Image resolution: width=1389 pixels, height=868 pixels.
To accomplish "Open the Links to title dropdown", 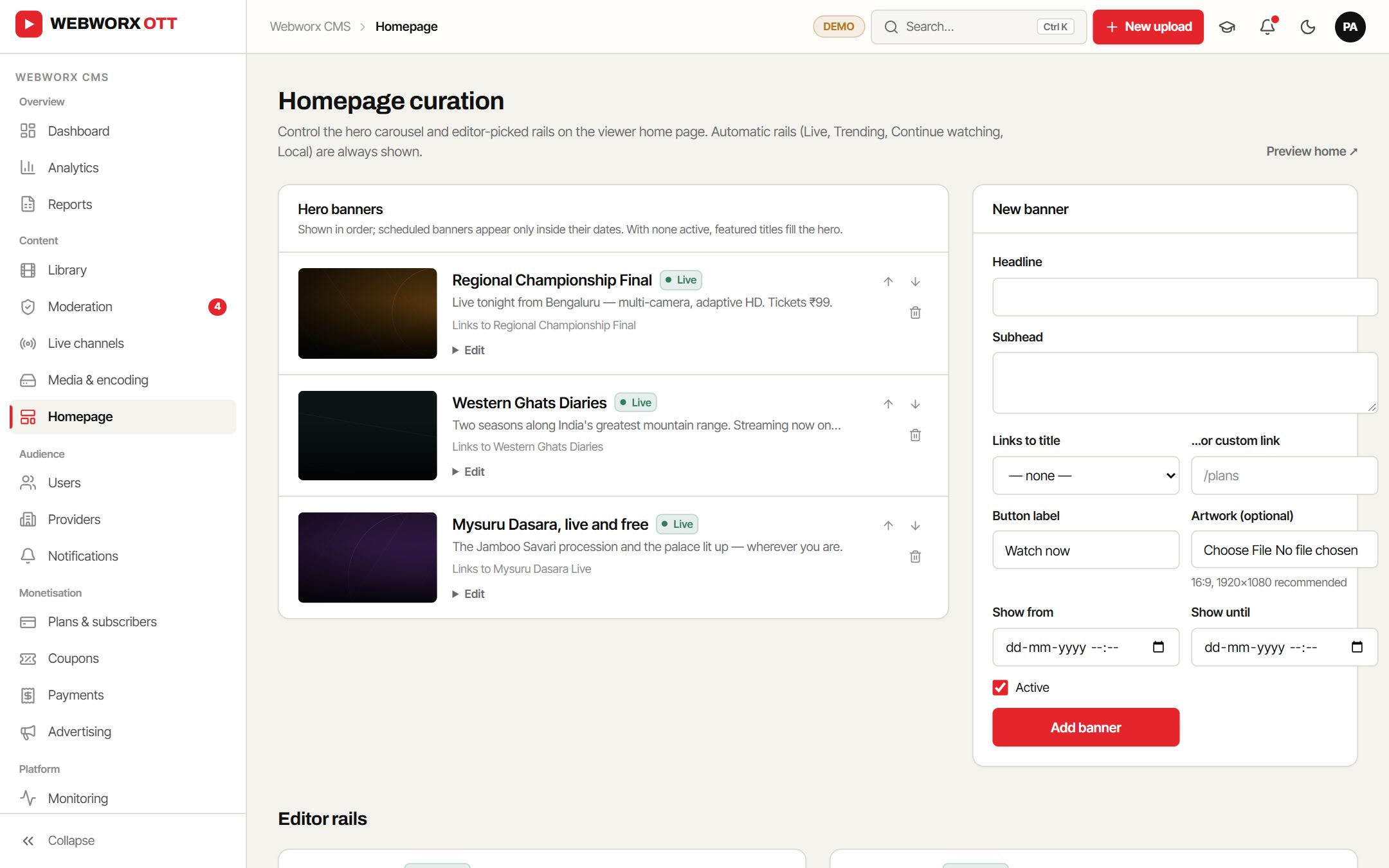I will coord(1085,476).
